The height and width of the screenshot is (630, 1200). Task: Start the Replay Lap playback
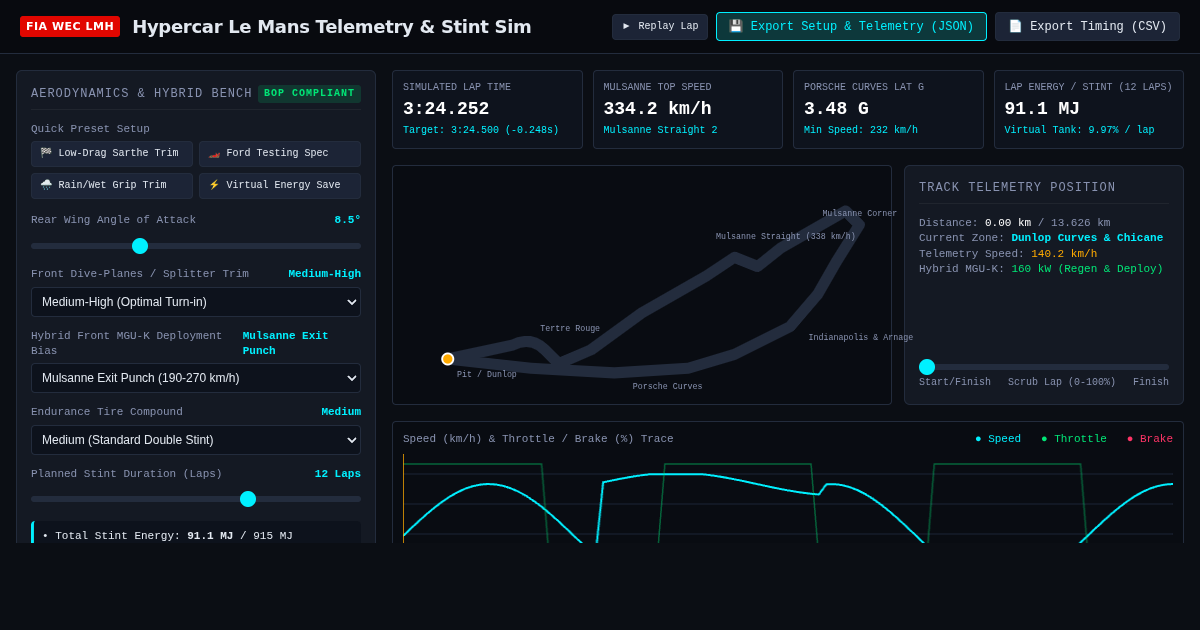point(660,27)
